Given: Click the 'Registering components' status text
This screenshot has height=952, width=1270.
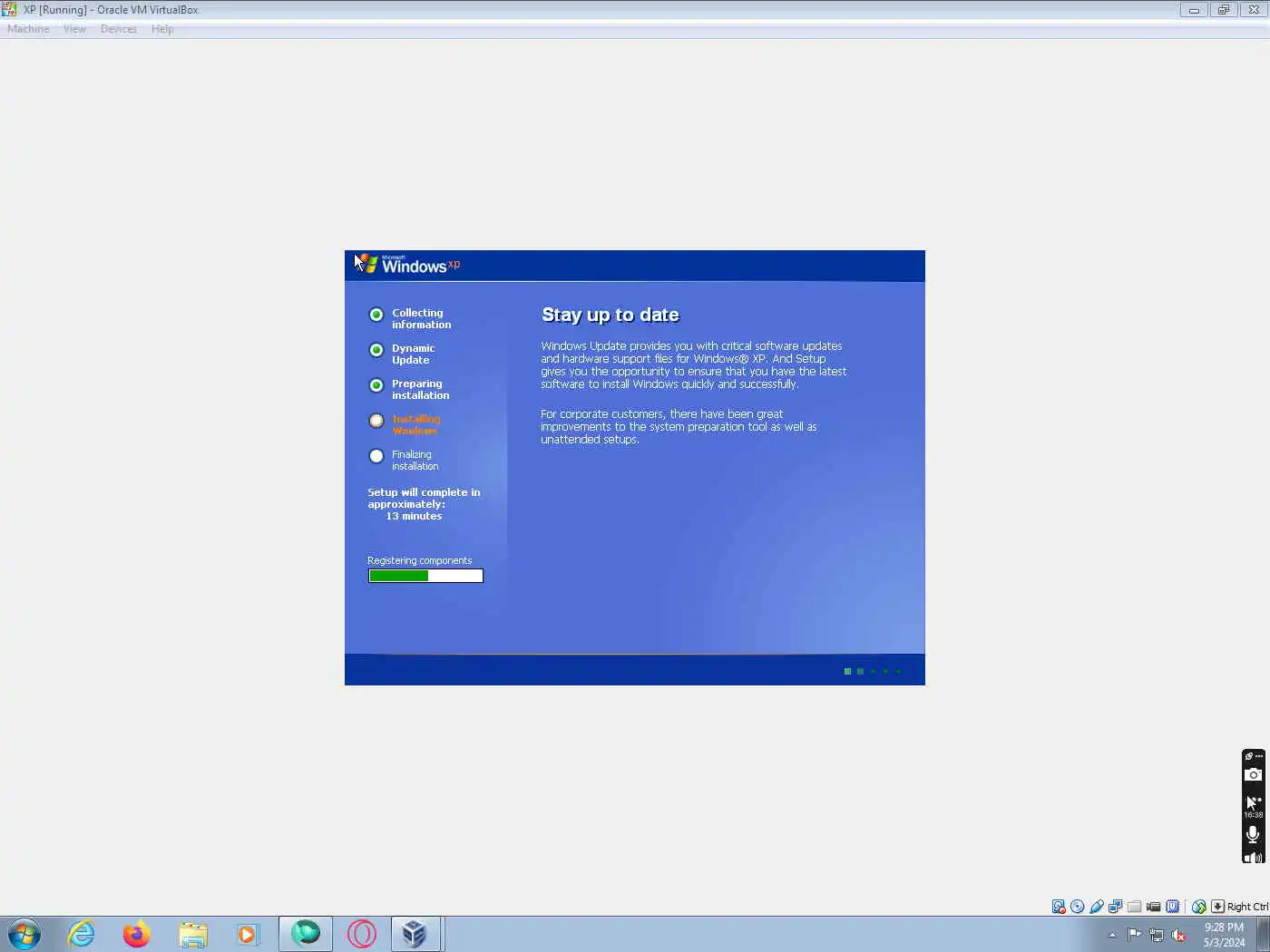Looking at the screenshot, I should point(419,560).
